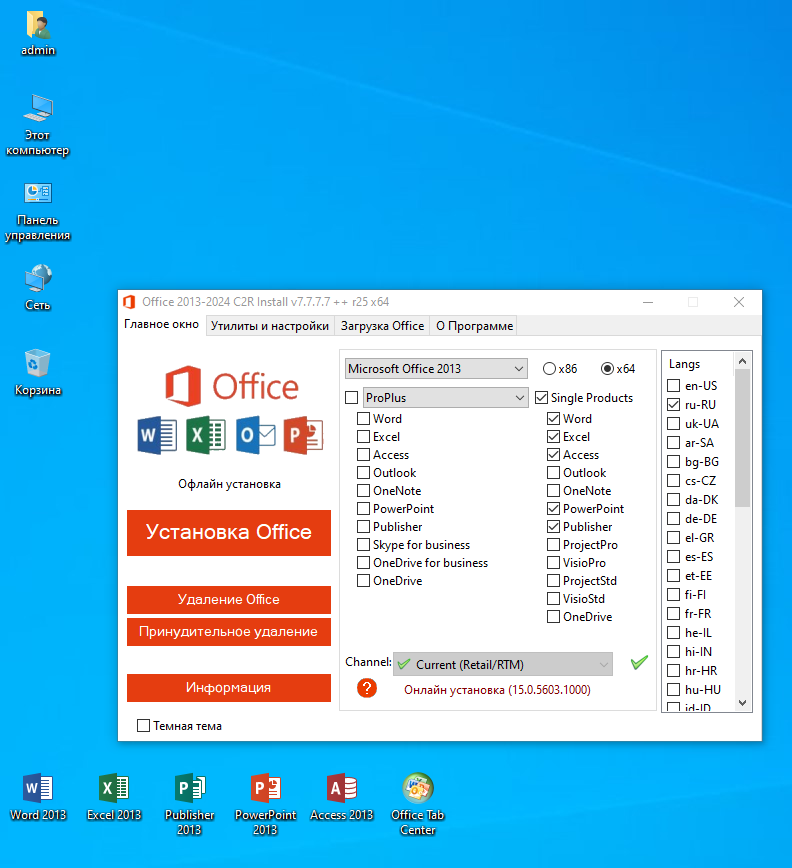792x868 pixels.
Task: Switch to Утилиты и настройки tab
Action: click(x=270, y=326)
